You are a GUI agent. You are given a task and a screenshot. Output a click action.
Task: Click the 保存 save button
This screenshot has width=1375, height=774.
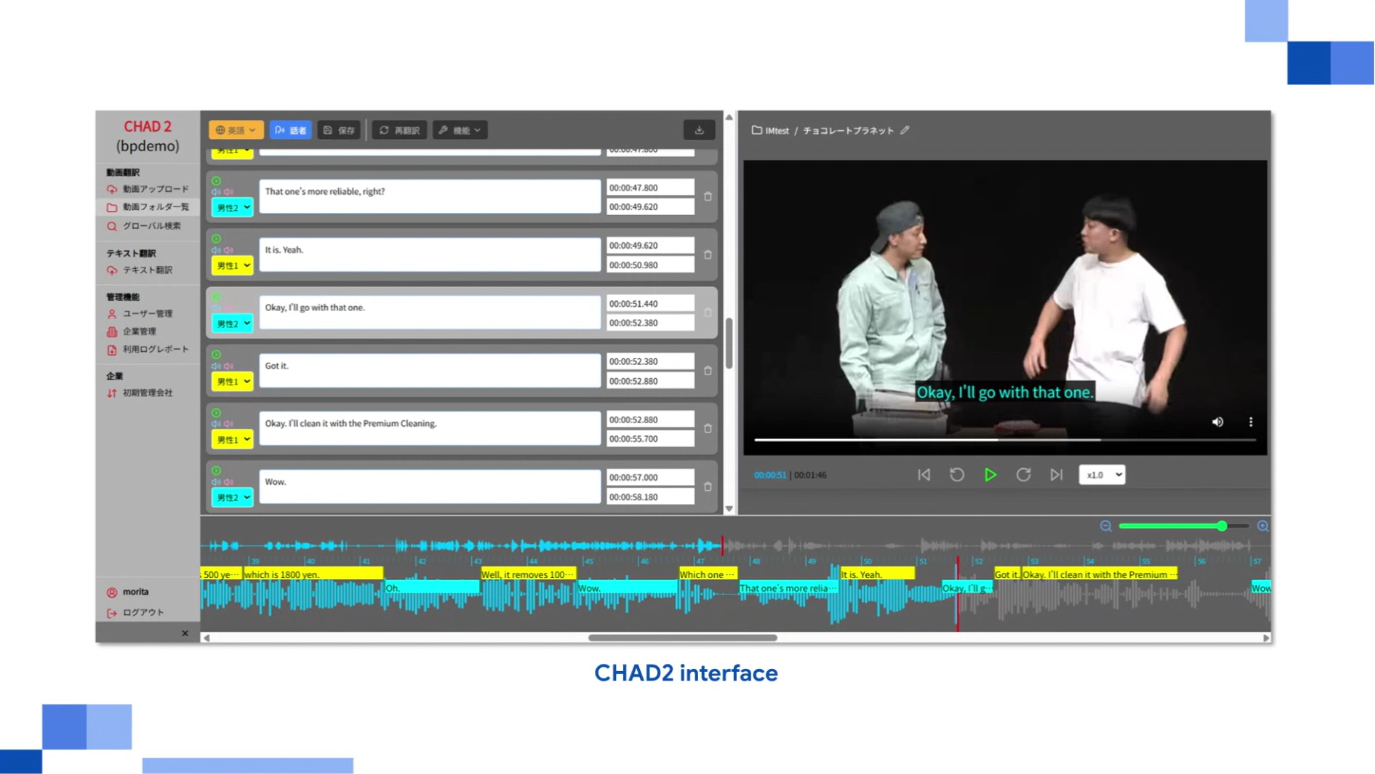coord(339,130)
